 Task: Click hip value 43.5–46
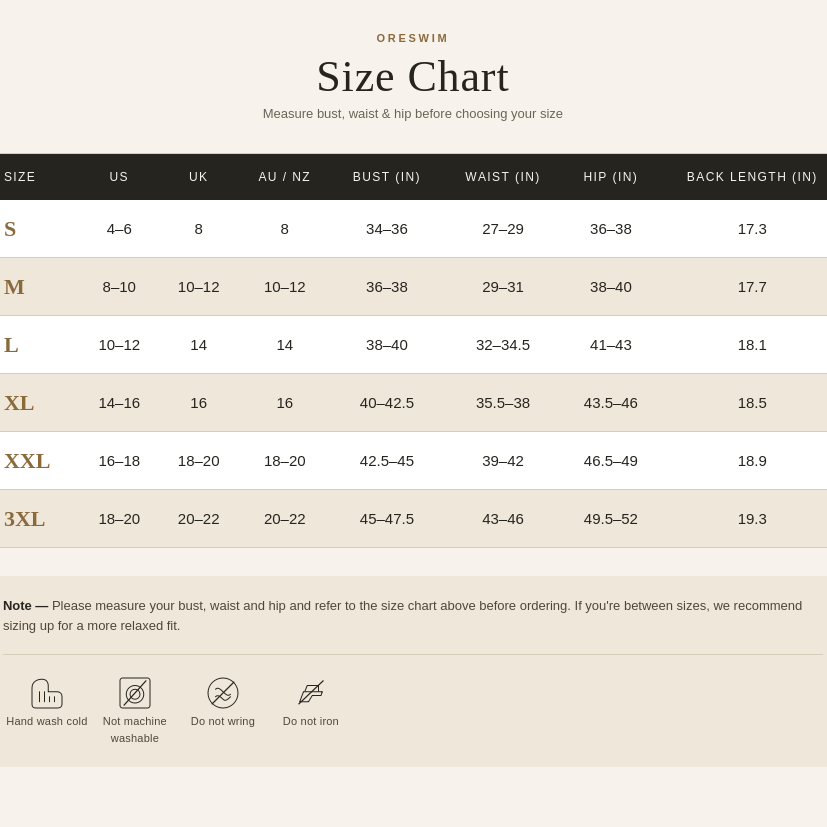pyautogui.click(x=611, y=403)
